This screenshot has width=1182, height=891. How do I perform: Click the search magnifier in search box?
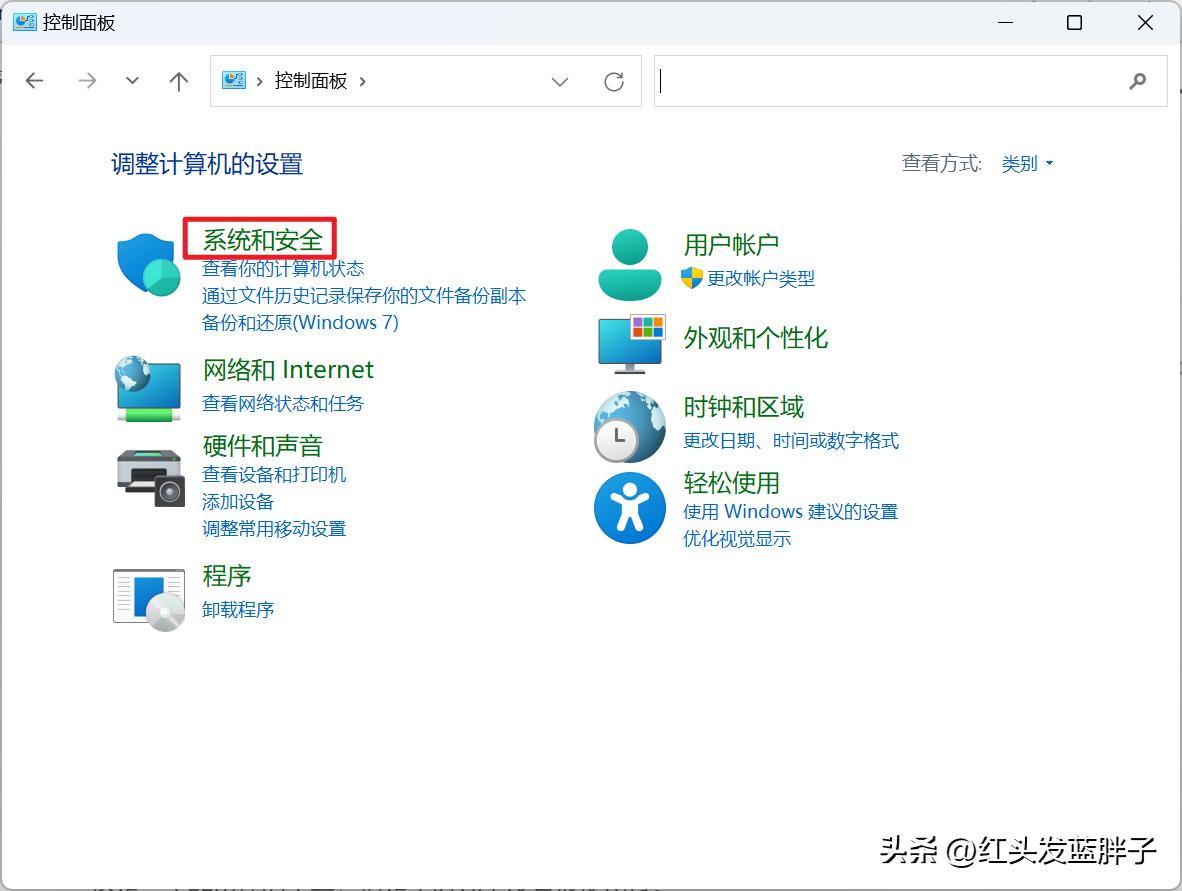(1139, 81)
